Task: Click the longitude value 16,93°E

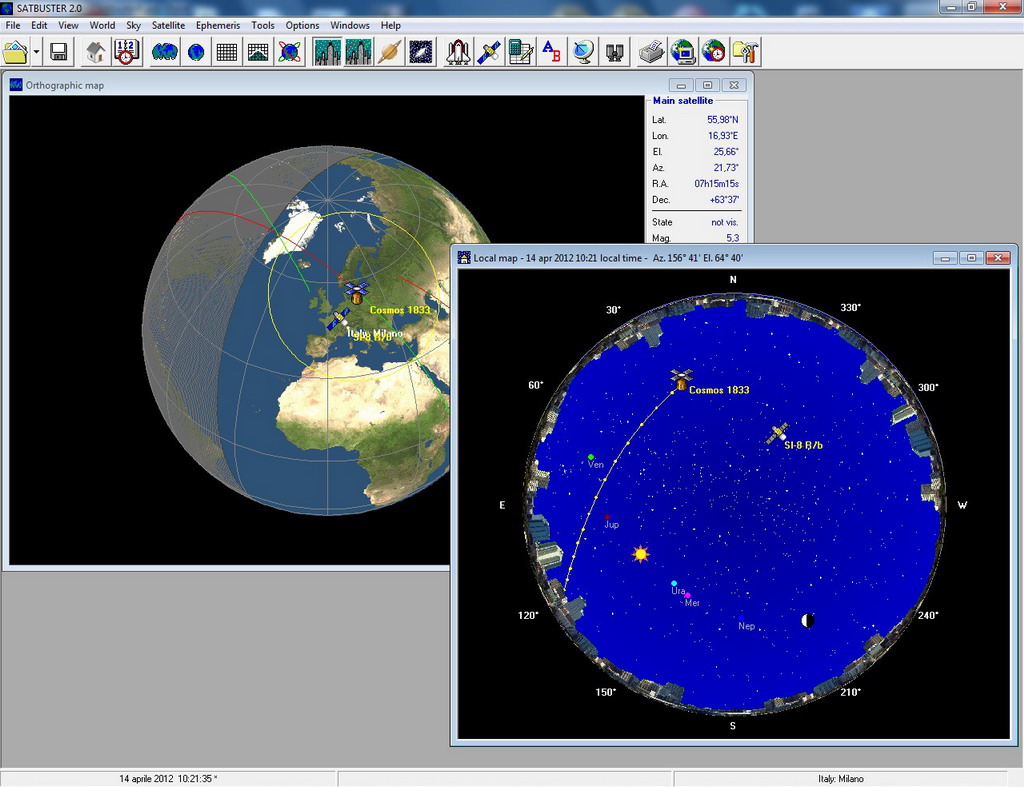Action: pos(723,136)
